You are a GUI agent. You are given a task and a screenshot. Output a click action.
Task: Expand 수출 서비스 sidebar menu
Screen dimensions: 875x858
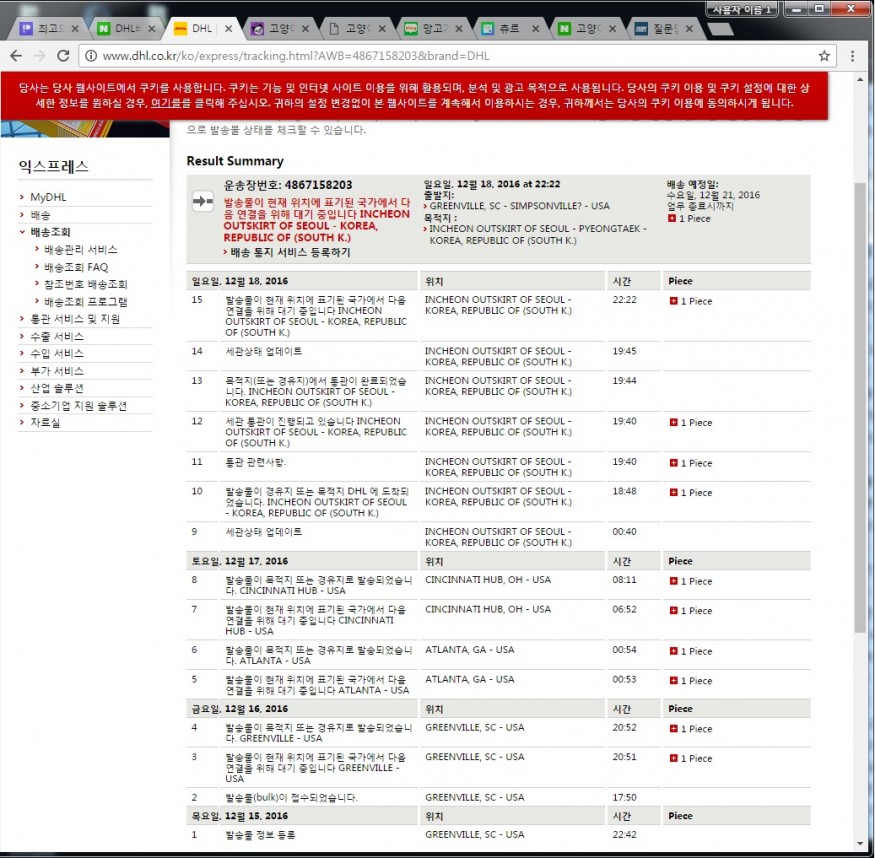(57, 336)
